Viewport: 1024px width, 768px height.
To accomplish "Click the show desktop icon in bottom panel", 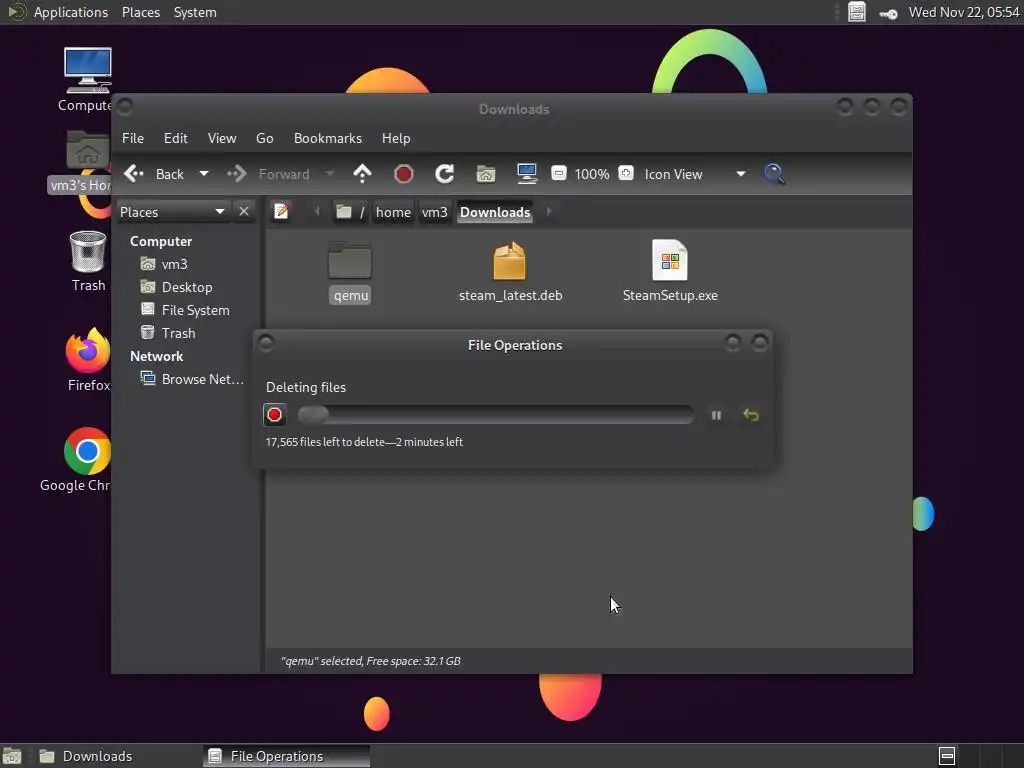I will (x=12, y=756).
